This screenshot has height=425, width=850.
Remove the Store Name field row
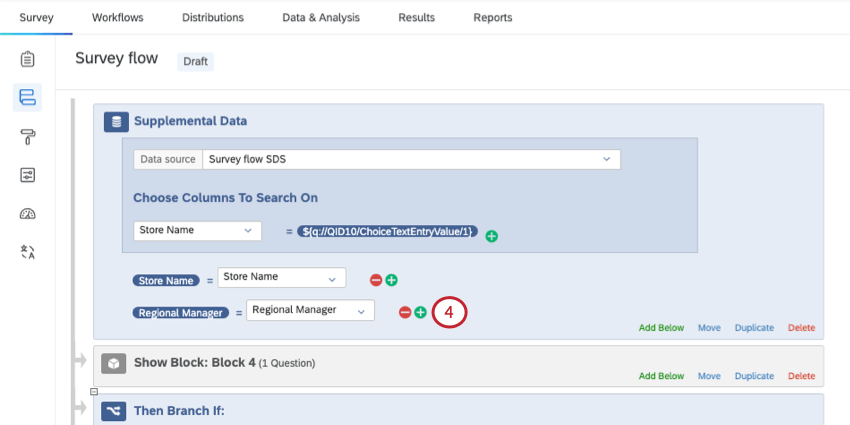(376, 281)
